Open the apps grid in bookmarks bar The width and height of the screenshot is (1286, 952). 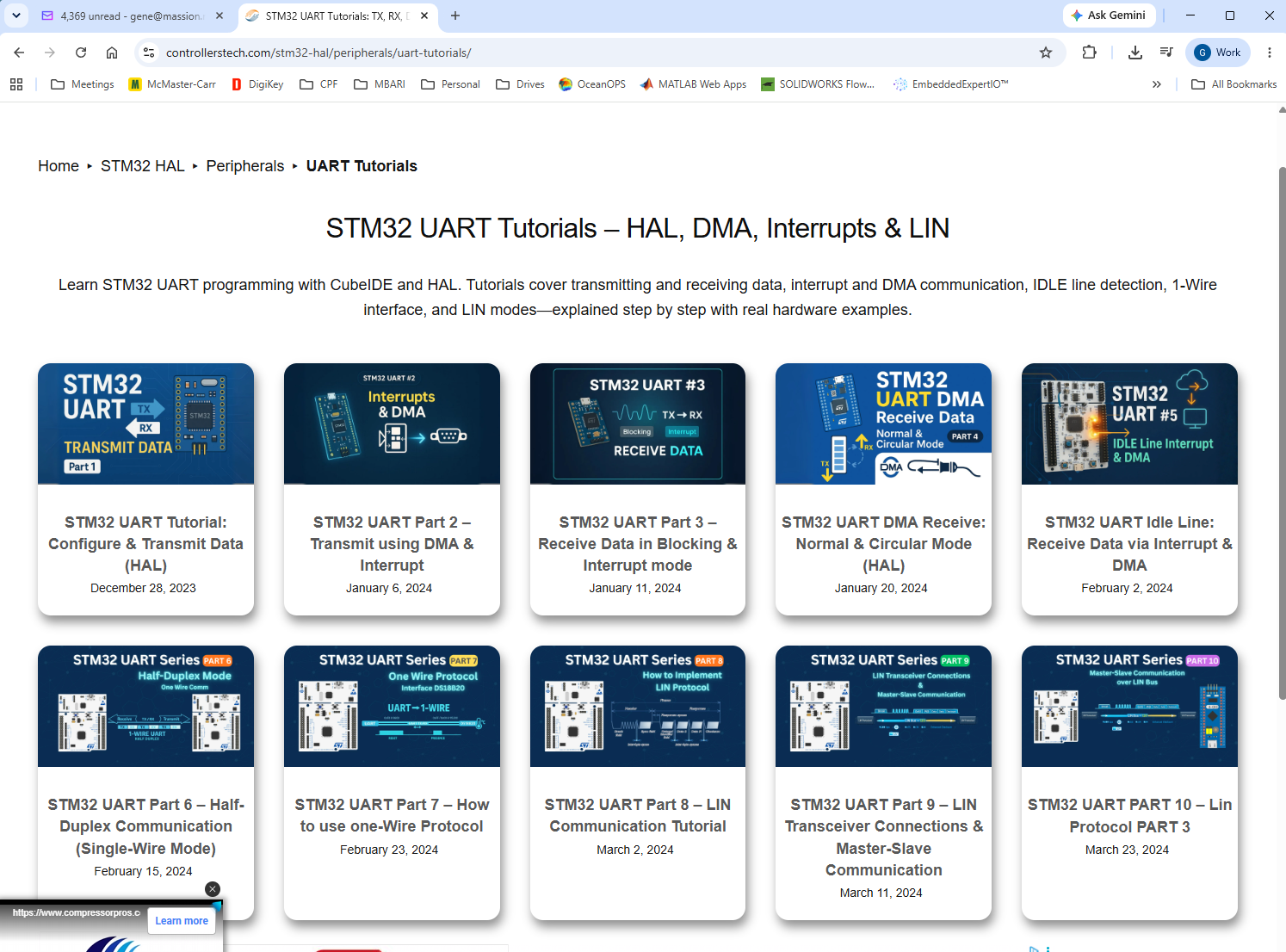[x=16, y=84]
